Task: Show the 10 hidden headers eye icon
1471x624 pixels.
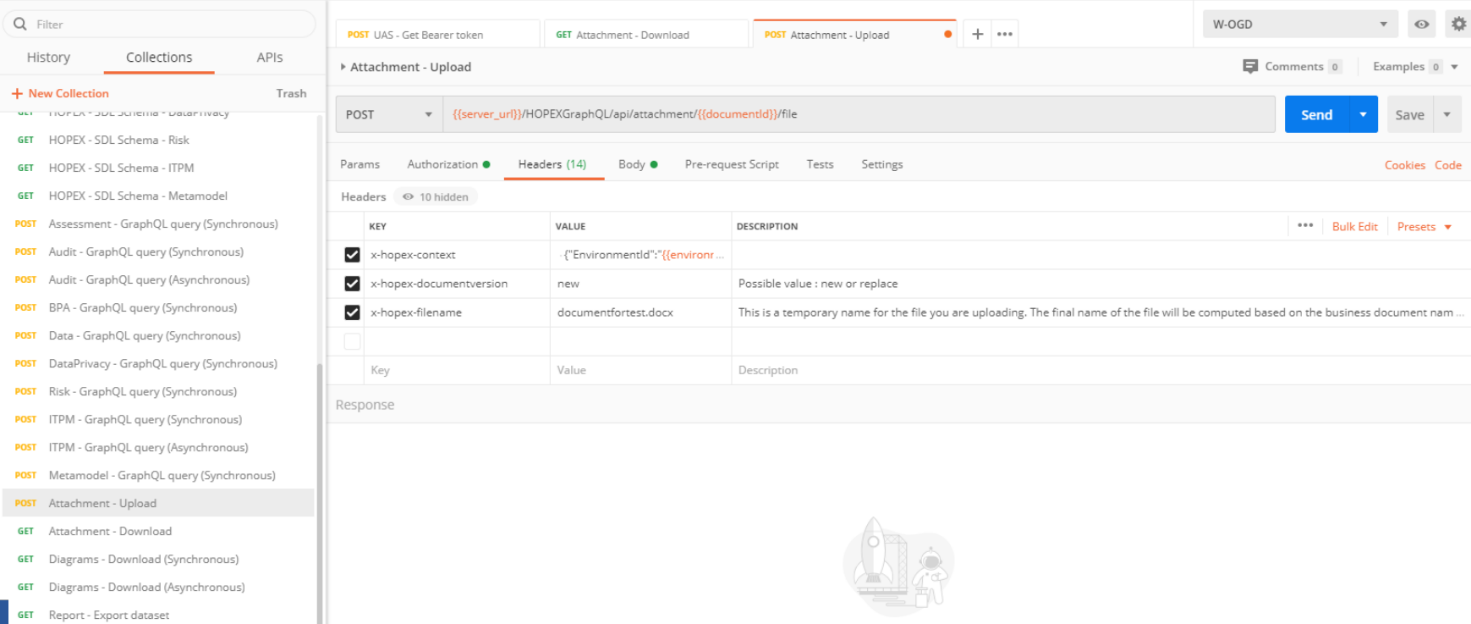Action: coord(408,197)
